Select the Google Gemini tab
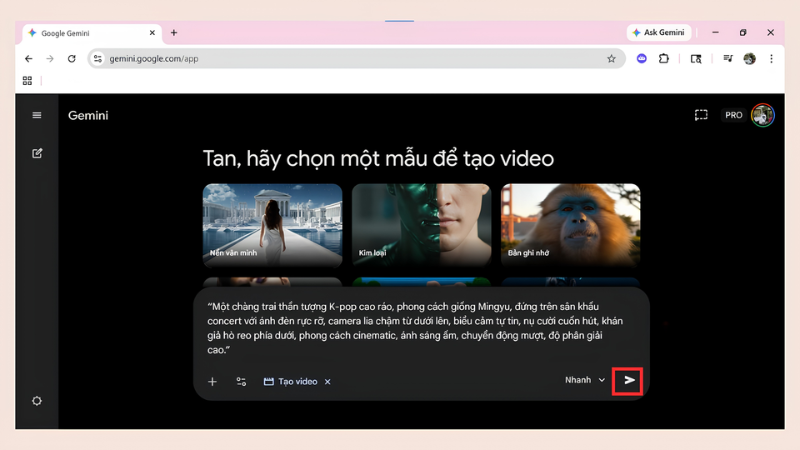 pos(92,33)
